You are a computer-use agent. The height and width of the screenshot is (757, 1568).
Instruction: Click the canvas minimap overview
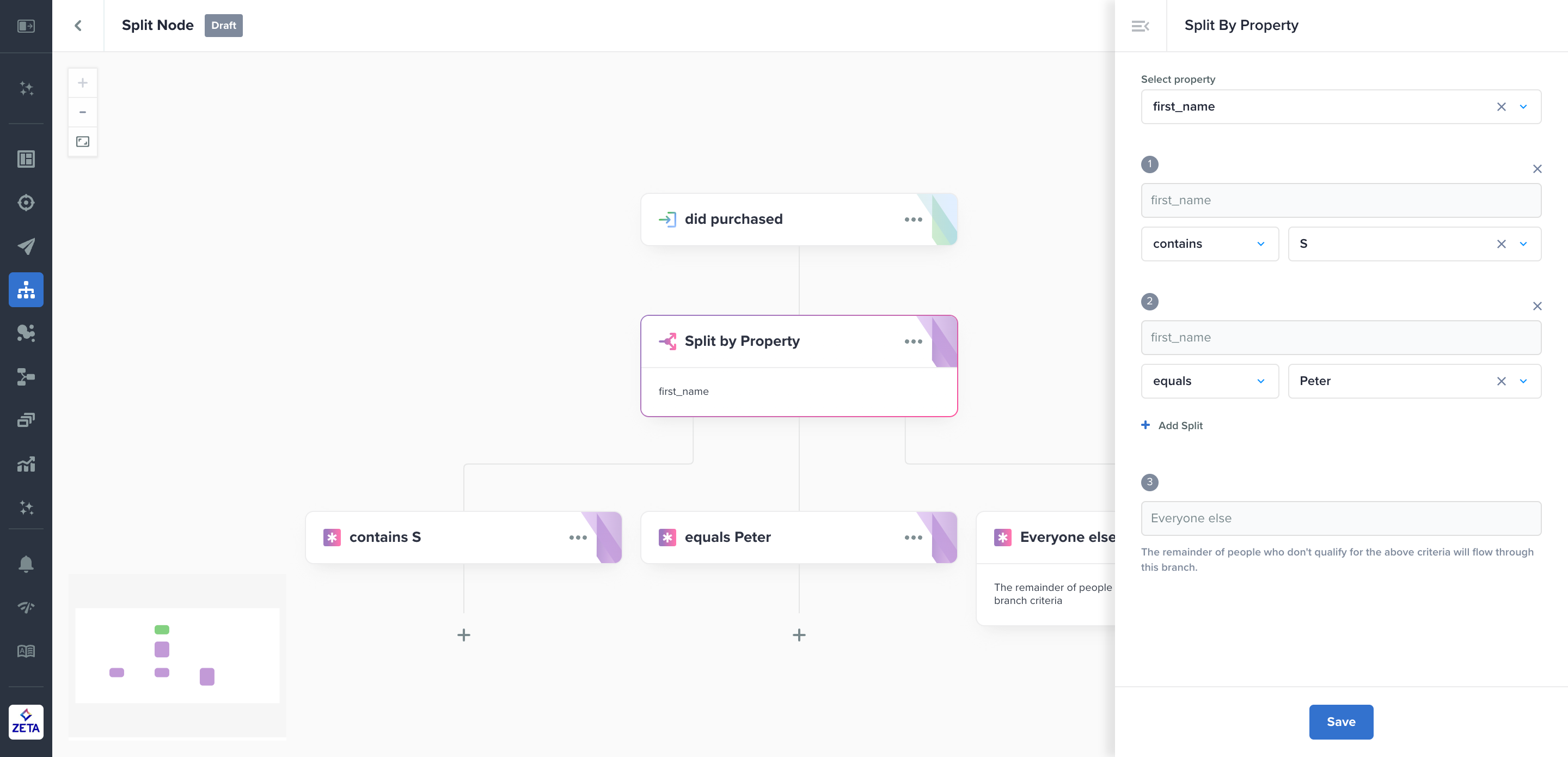[177, 655]
